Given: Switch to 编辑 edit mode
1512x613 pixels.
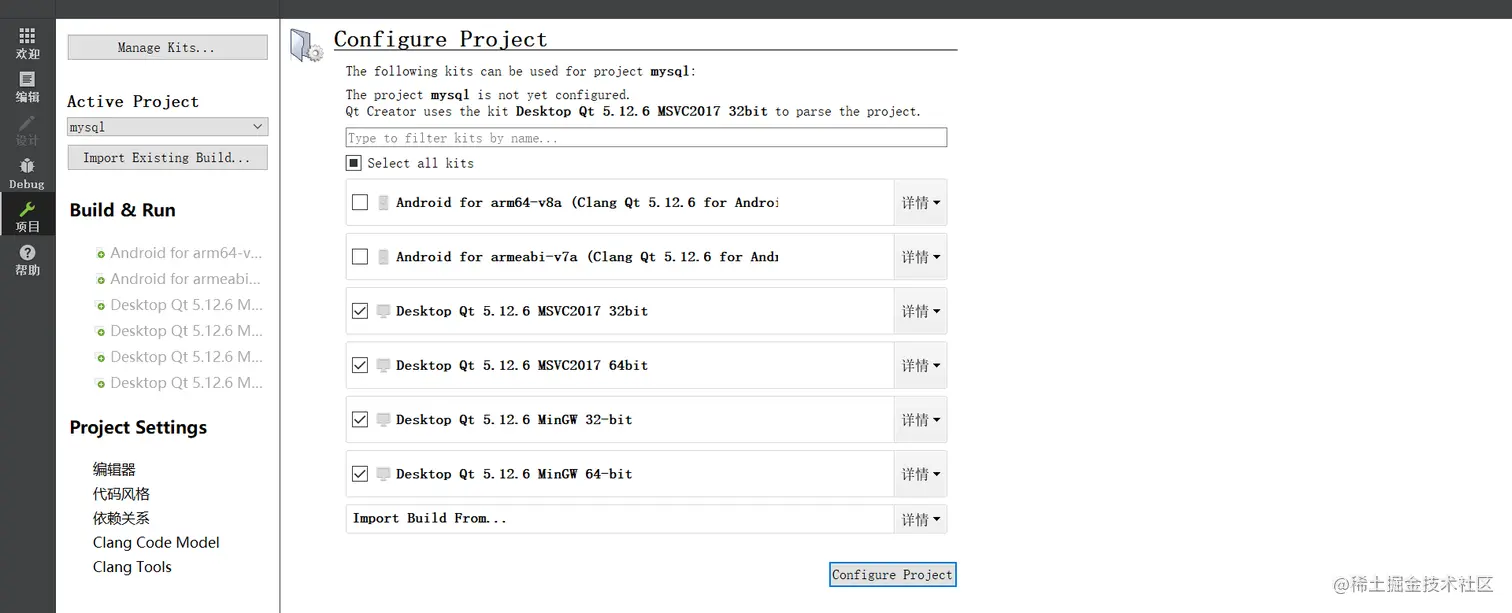Looking at the screenshot, I should click(27, 87).
